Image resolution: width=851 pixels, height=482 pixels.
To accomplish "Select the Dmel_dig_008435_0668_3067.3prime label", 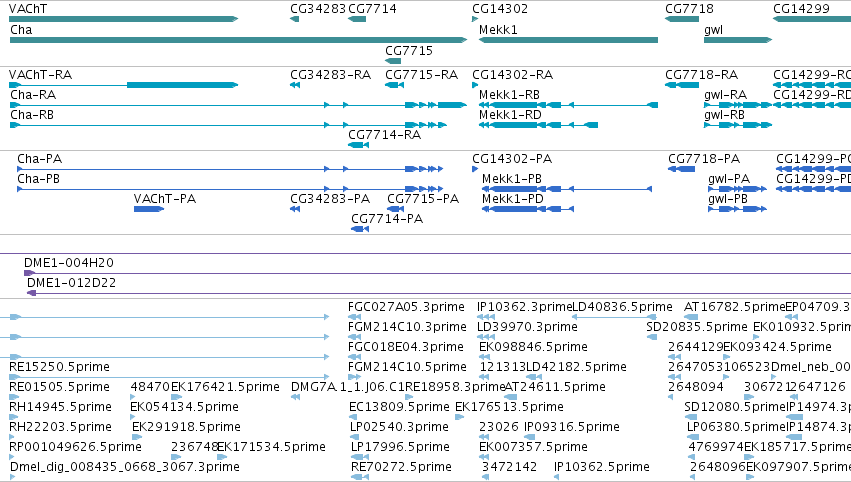I will pos(125,467).
